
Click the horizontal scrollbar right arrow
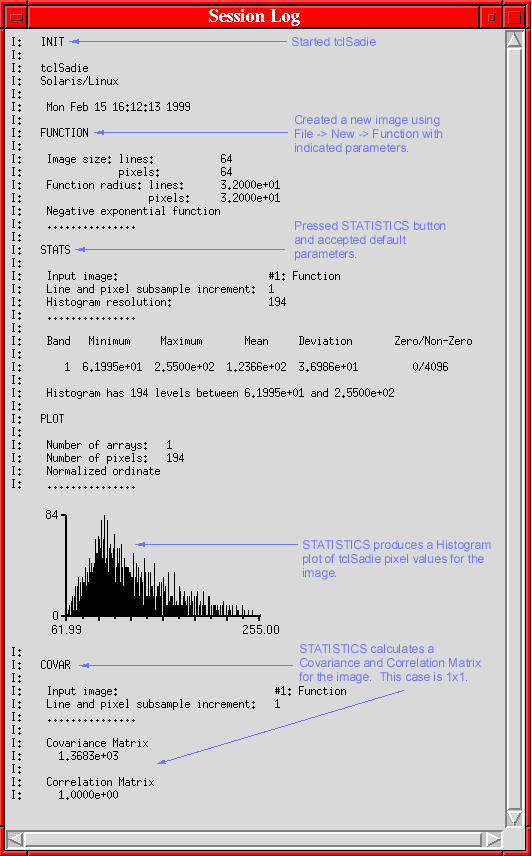493,838
